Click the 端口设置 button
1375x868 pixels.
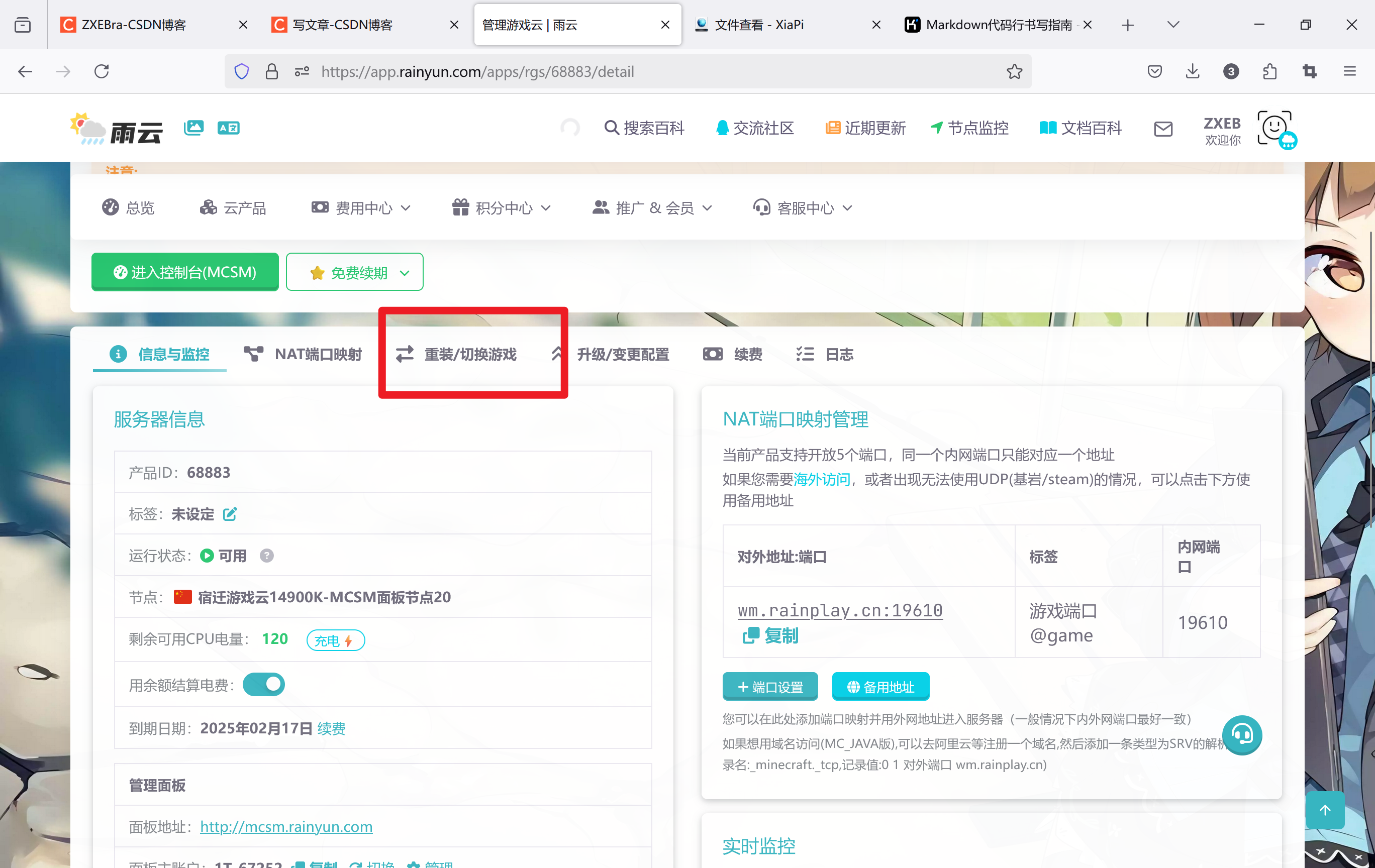[770, 687]
